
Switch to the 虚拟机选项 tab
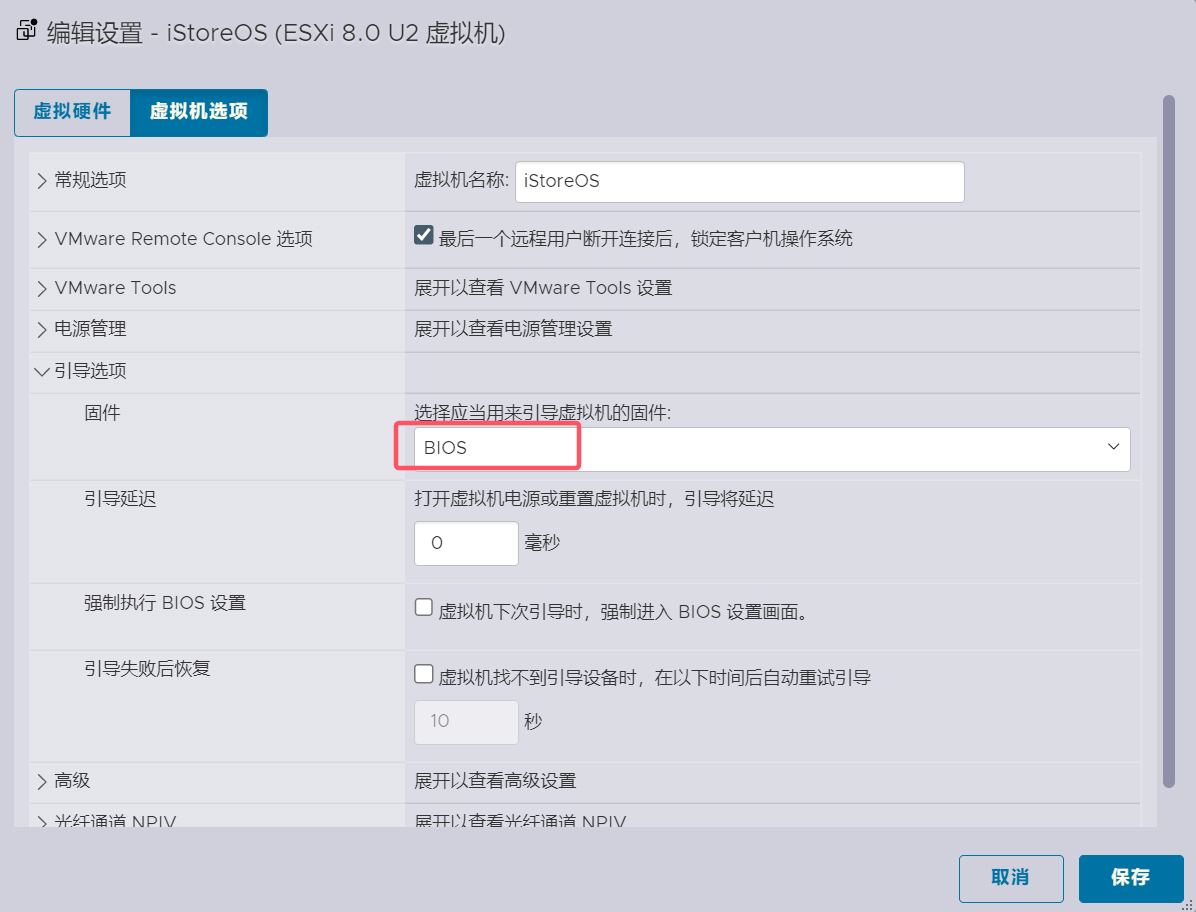coord(197,113)
